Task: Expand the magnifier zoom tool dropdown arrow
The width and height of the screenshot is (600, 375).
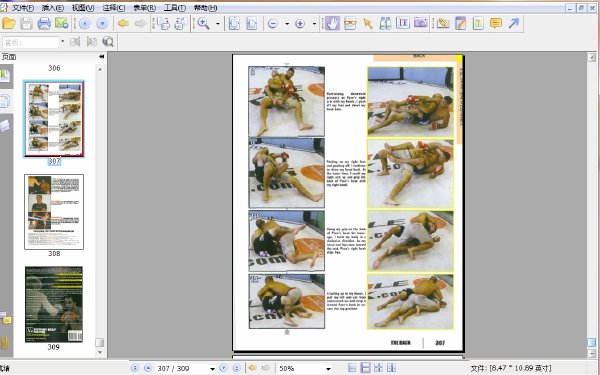Action: [218, 24]
